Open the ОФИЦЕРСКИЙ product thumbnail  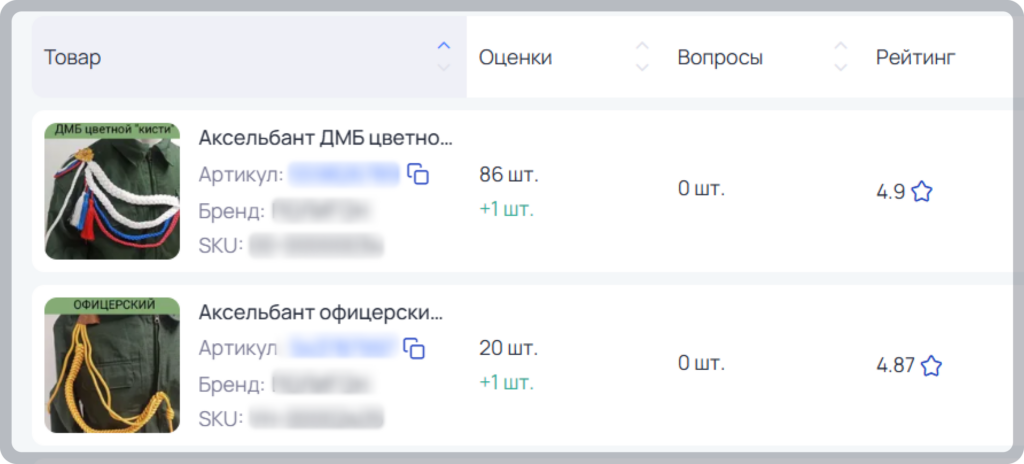point(112,365)
